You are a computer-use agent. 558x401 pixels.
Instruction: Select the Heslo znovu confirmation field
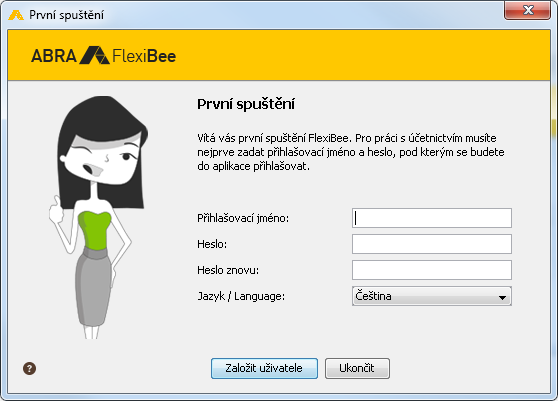point(432,270)
